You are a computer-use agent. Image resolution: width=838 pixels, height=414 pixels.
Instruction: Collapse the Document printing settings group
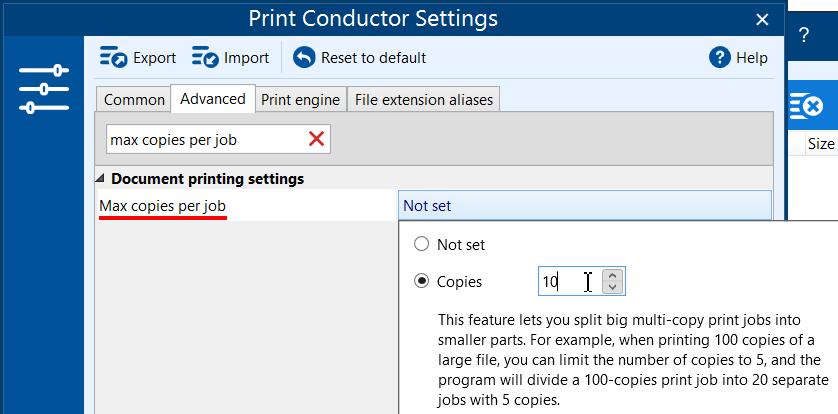tap(100, 179)
